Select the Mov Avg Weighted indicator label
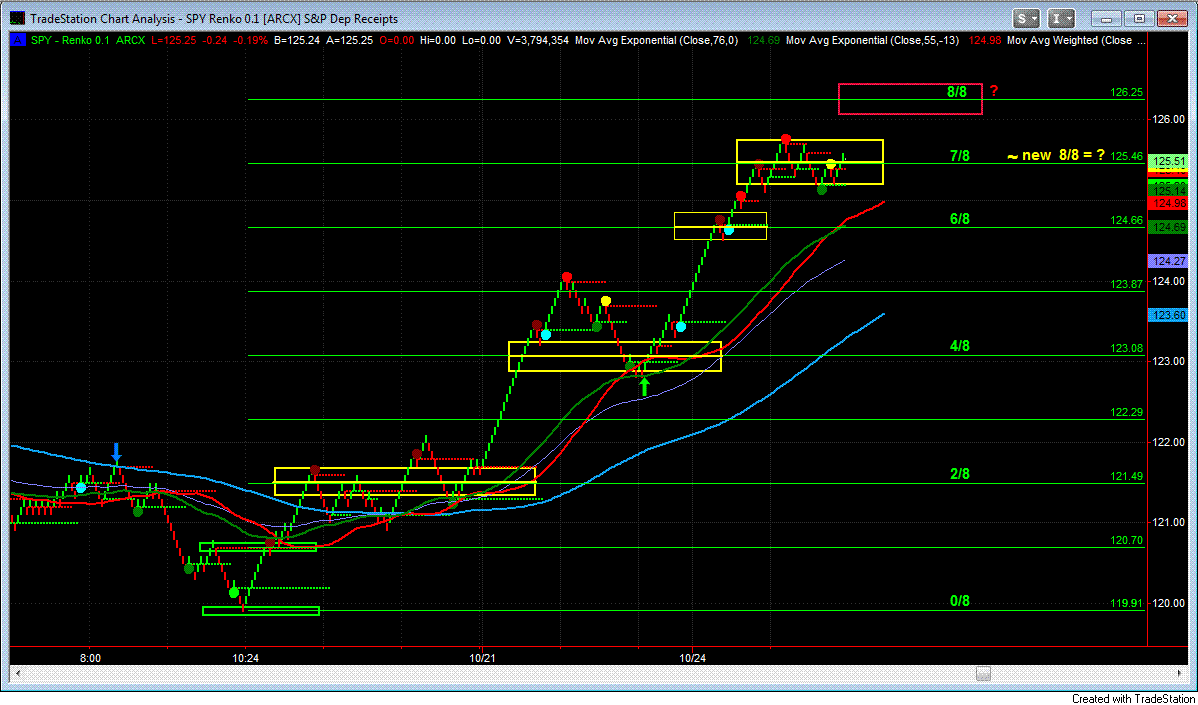This screenshot has height=705, width=1198. point(1077,40)
